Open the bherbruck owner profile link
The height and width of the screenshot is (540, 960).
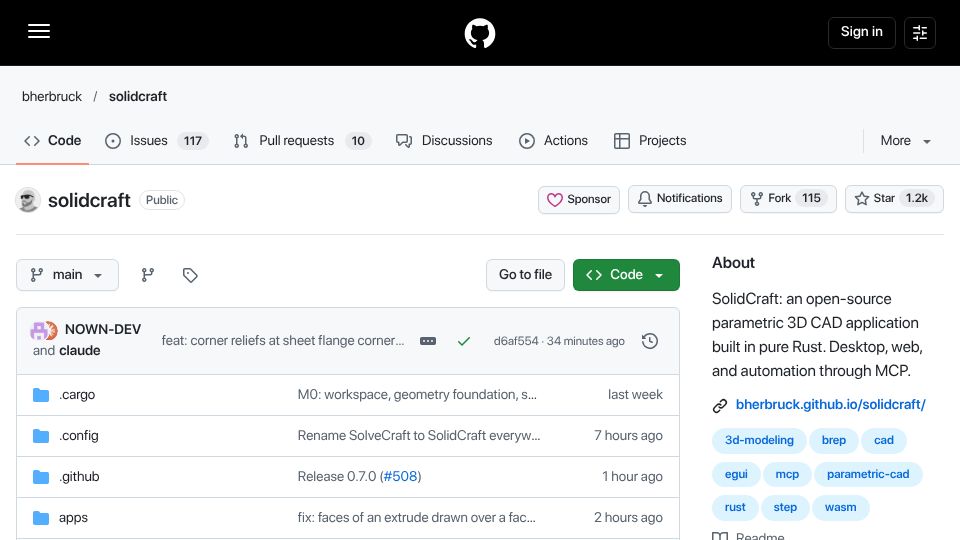[52, 96]
